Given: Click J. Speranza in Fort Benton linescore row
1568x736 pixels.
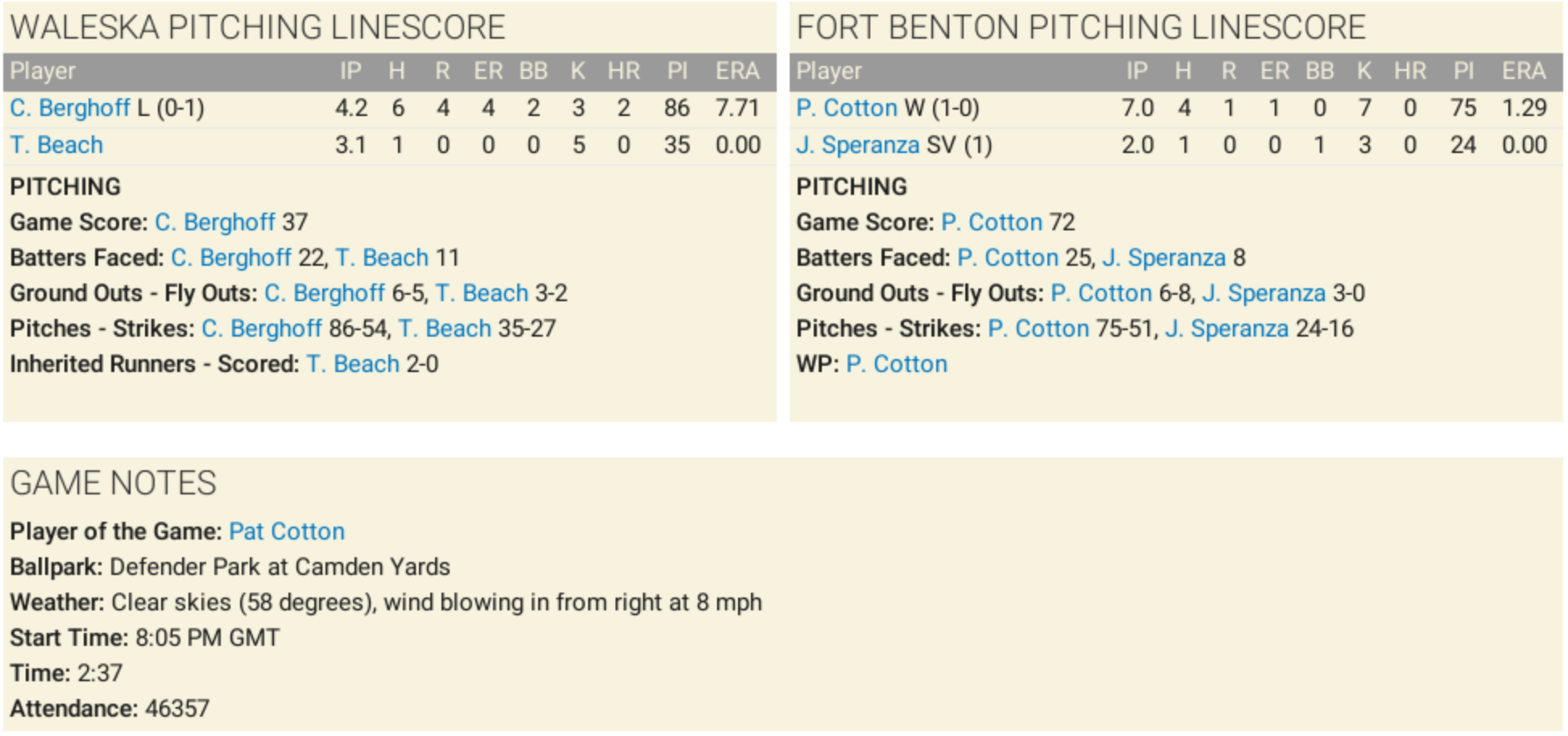Looking at the screenshot, I should (x=857, y=145).
